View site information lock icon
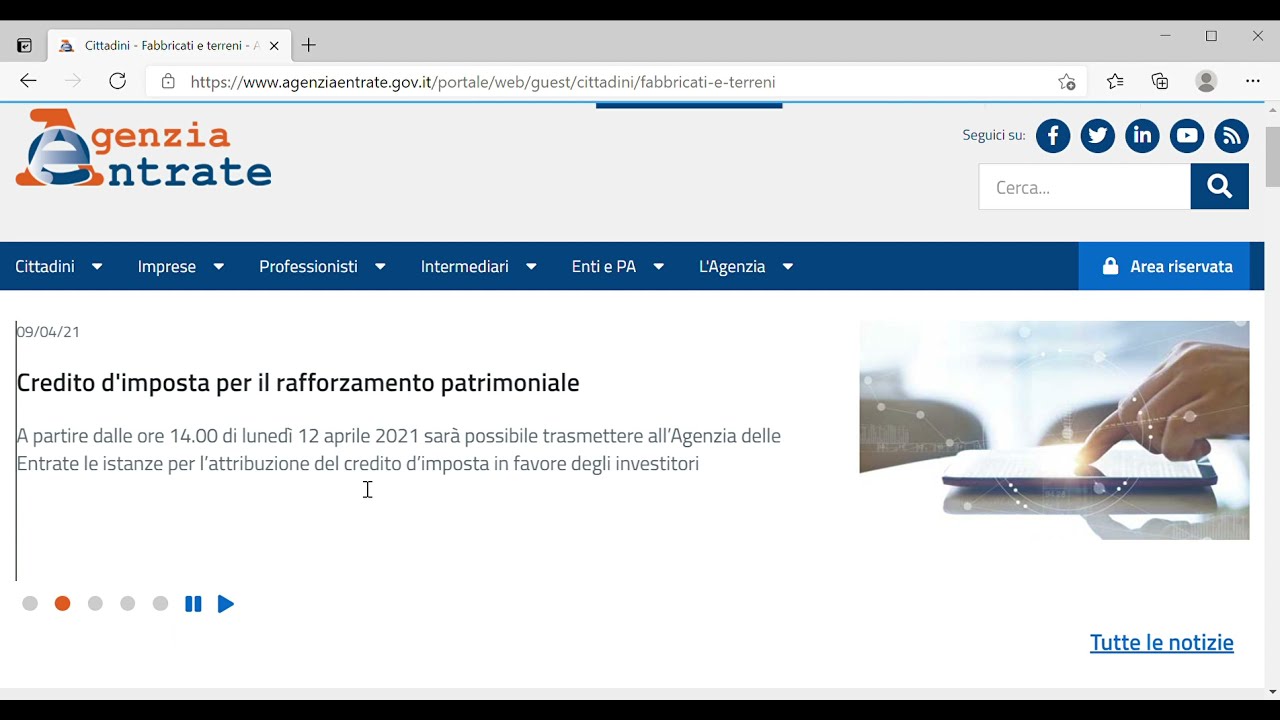 pyautogui.click(x=168, y=82)
